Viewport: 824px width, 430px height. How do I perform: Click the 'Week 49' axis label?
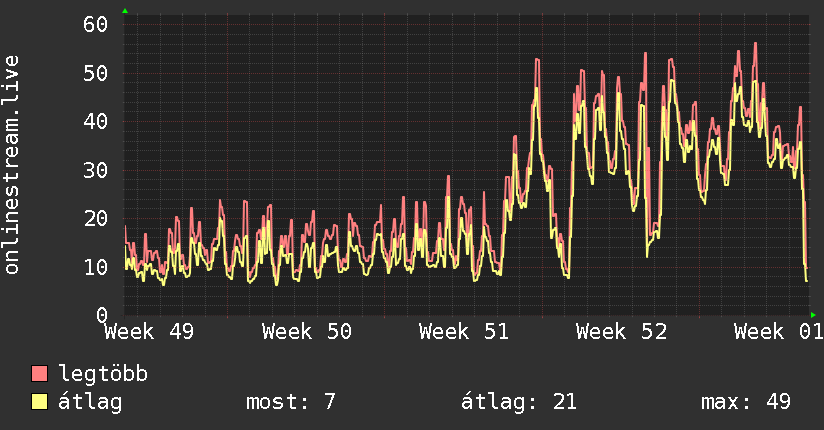(149, 332)
